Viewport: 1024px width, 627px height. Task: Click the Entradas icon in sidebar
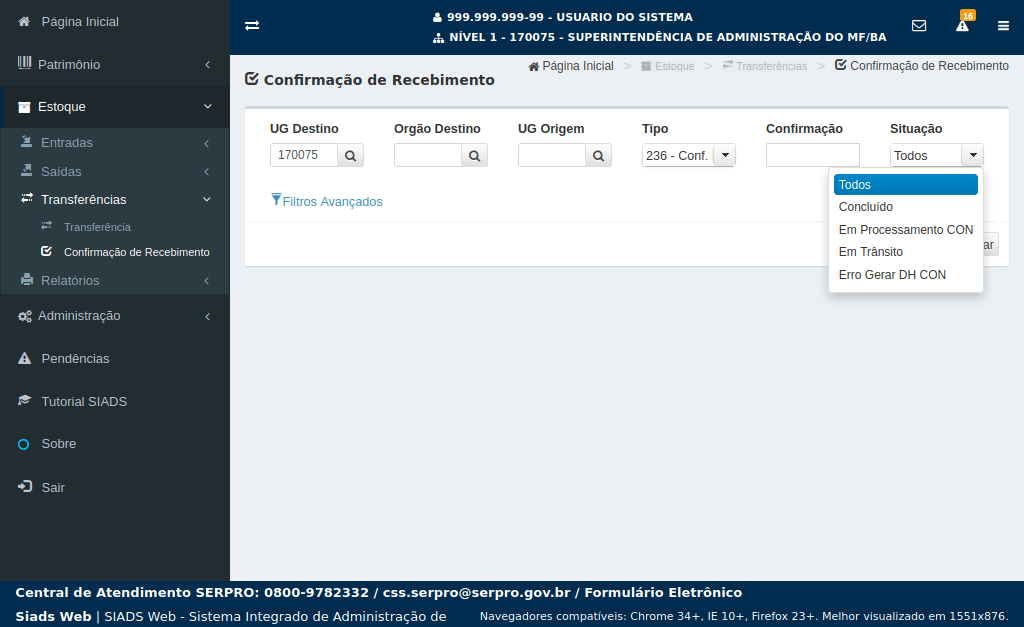coord(27,142)
